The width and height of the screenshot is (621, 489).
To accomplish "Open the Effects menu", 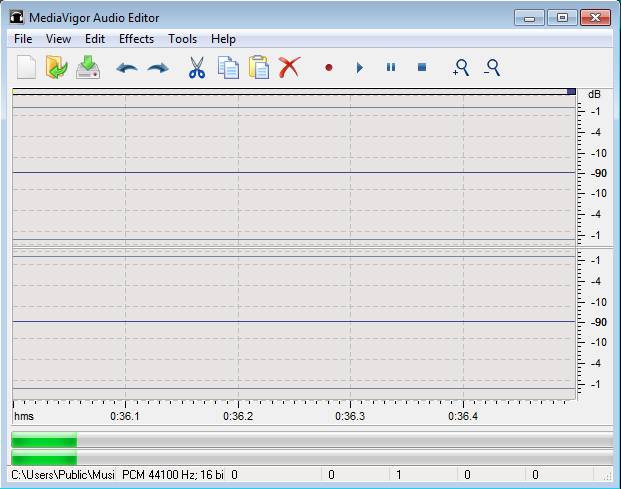I will point(136,39).
